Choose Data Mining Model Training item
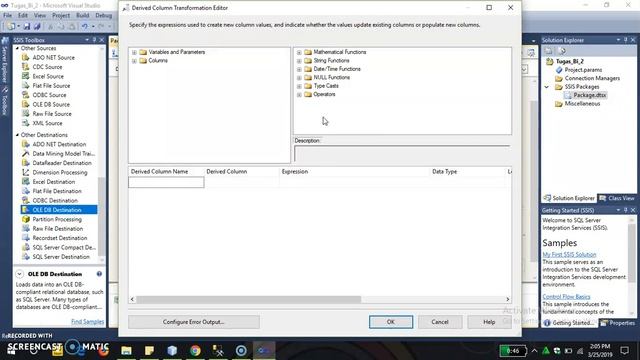640x360 pixels. [63, 154]
